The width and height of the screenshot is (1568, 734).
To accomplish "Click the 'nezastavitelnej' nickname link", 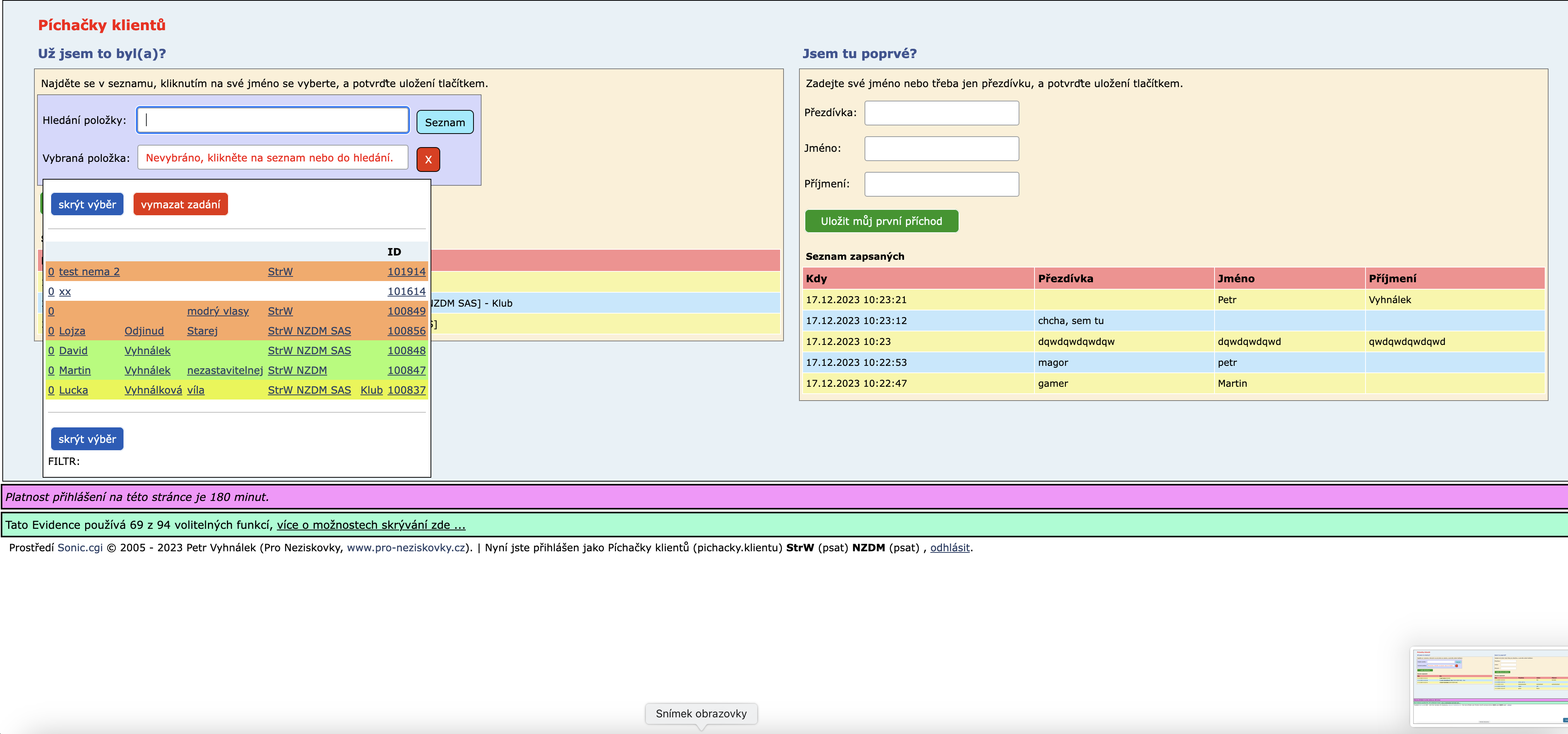I will click(225, 370).
